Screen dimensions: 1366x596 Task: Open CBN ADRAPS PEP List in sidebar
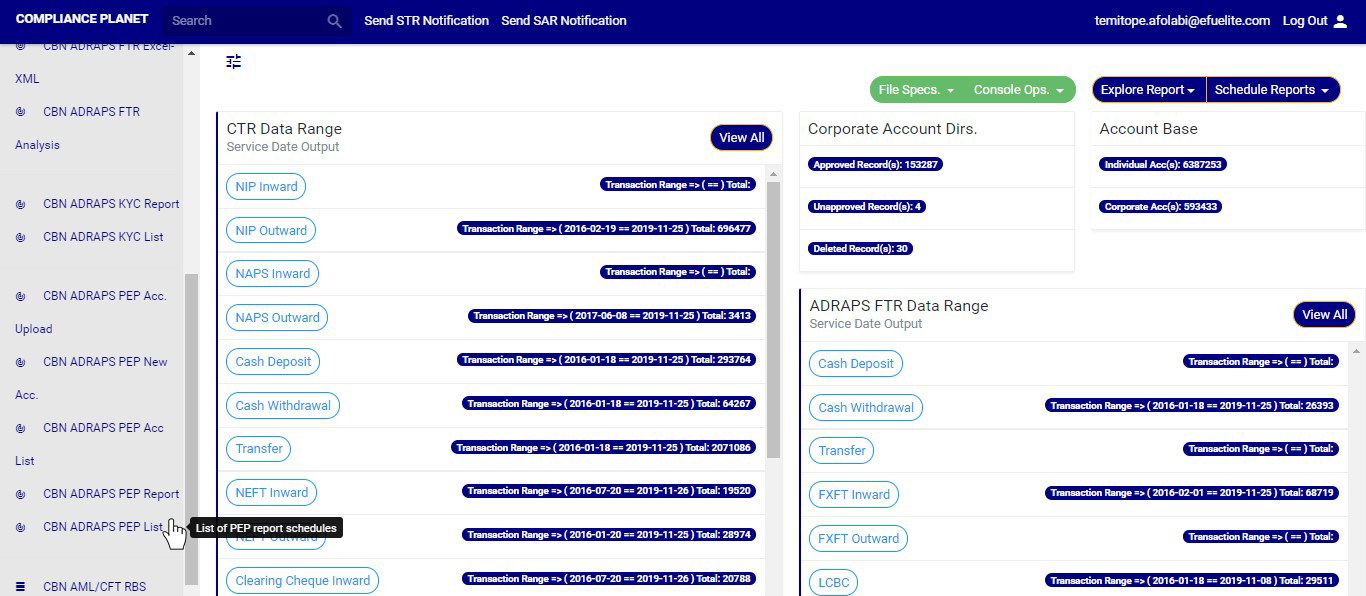(102, 527)
